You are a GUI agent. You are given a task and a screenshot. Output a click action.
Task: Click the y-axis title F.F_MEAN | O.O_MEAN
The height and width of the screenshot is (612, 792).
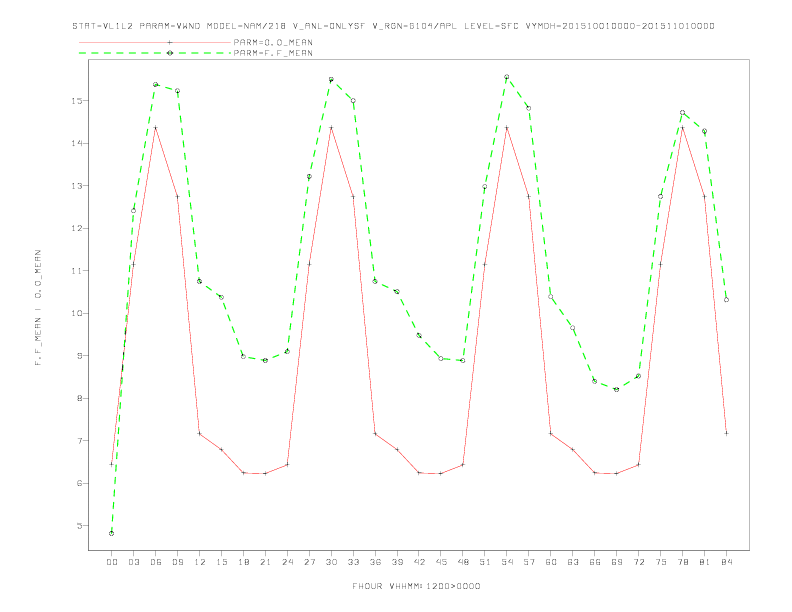(38, 308)
